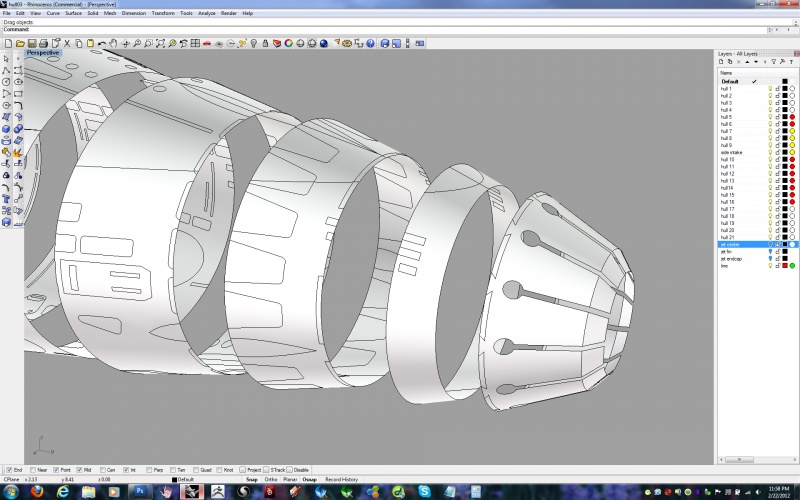This screenshot has width=800, height=500.
Task: Click the New layer icon in Layers panel
Action: (721, 62)
